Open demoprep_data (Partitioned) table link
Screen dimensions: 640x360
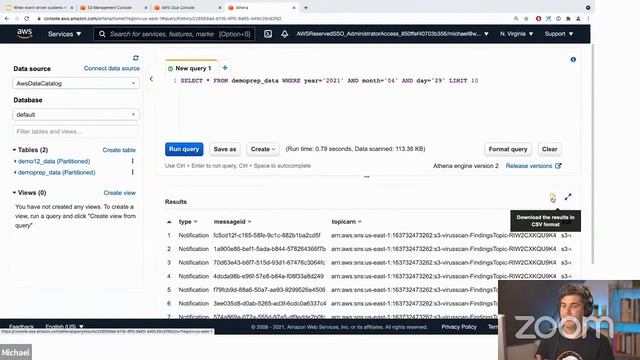56,173
